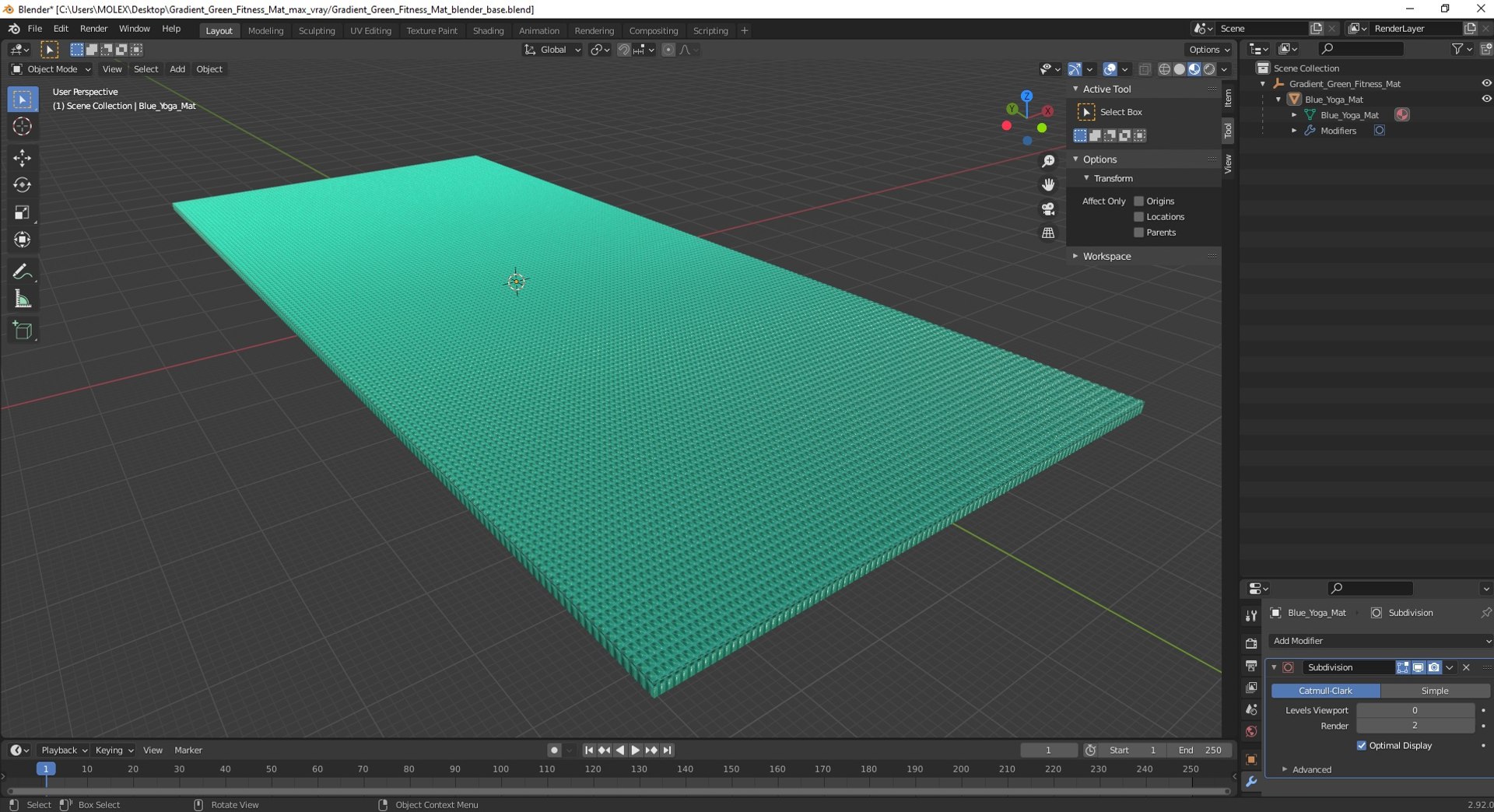Open the Global transform orientation dropdown

click(x=552, y=50)
